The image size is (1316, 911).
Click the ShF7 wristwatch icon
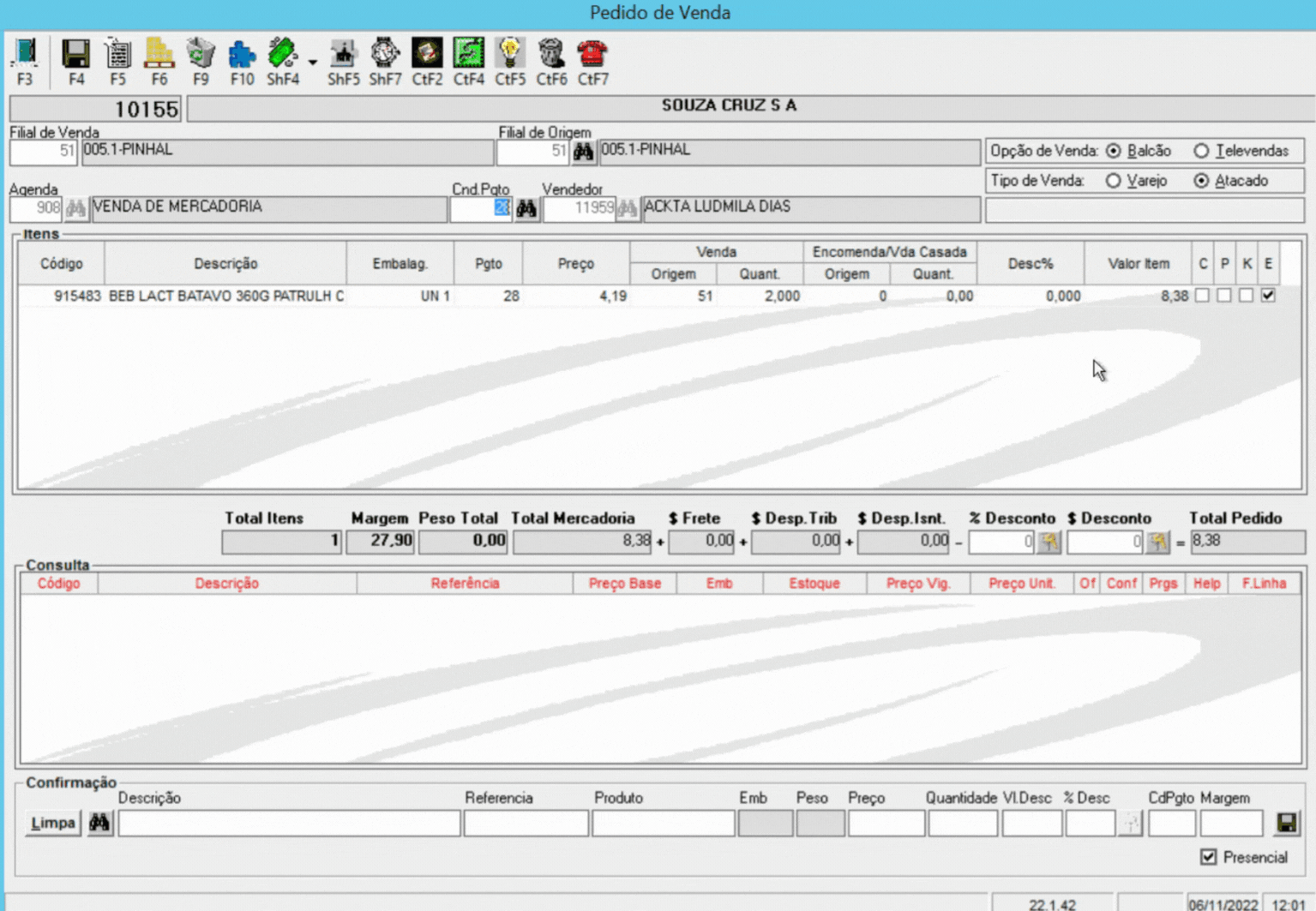click(x=385, y=54)
